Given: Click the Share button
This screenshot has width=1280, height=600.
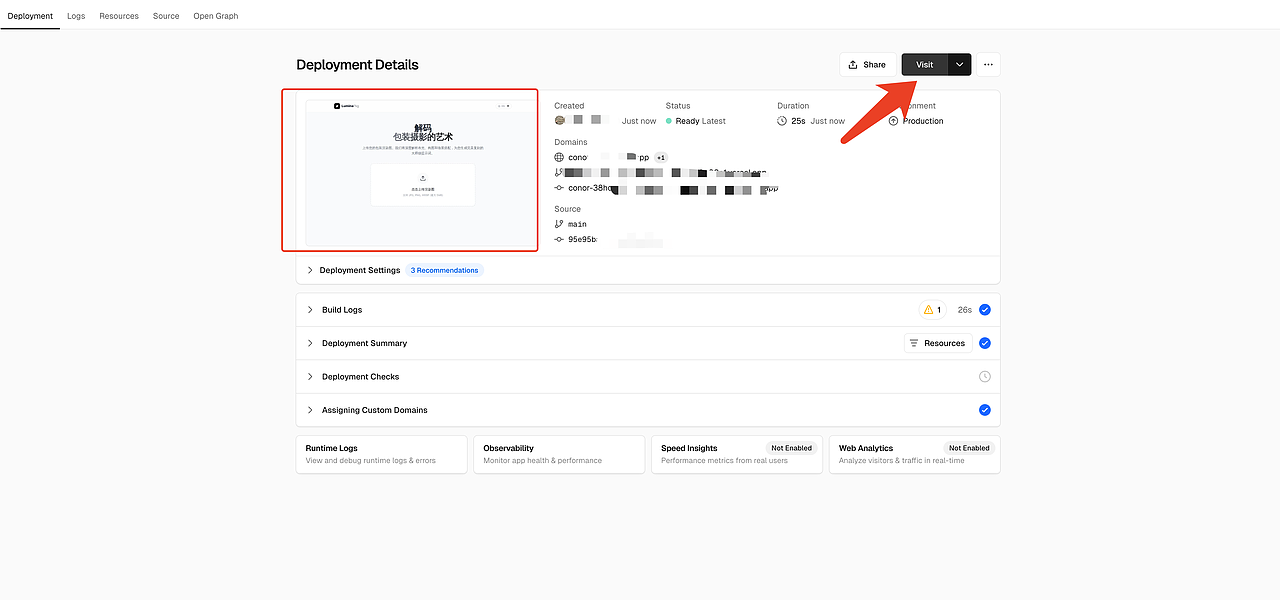Looking at the screenshot, I should point(867,64).
